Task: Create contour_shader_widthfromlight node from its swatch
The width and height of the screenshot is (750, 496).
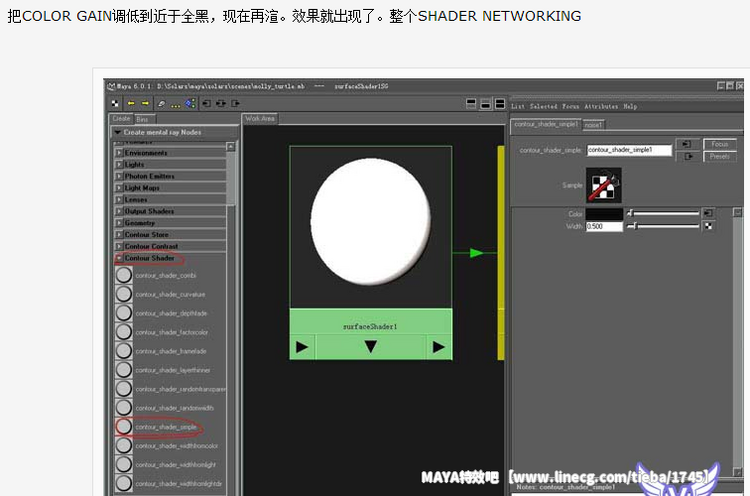Action: pos(124,464)
